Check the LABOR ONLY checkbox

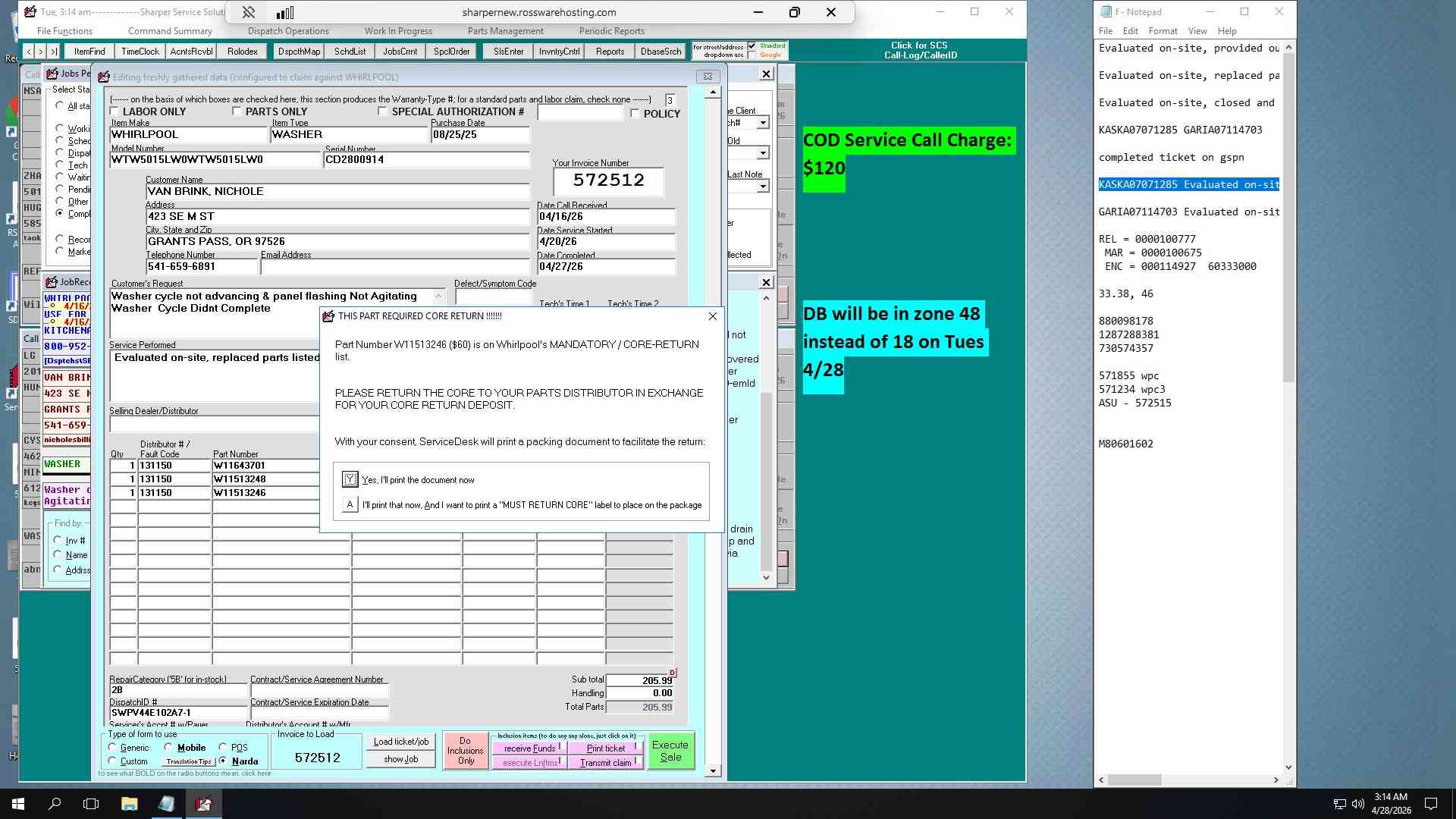[x=115, y=111]
